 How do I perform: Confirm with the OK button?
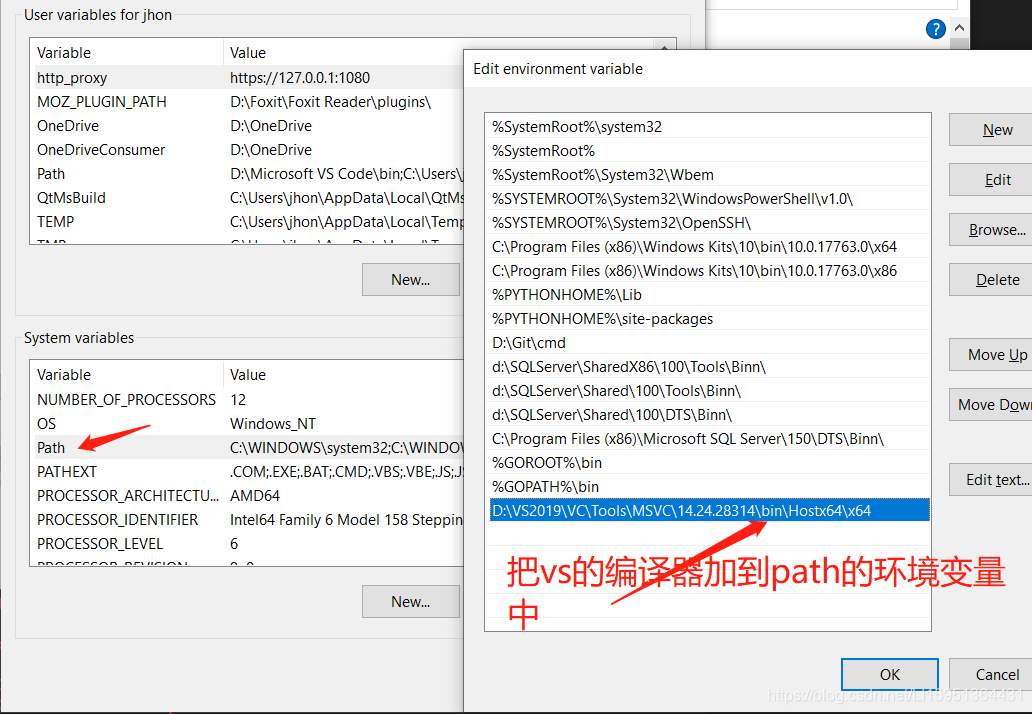click(890, 675)
